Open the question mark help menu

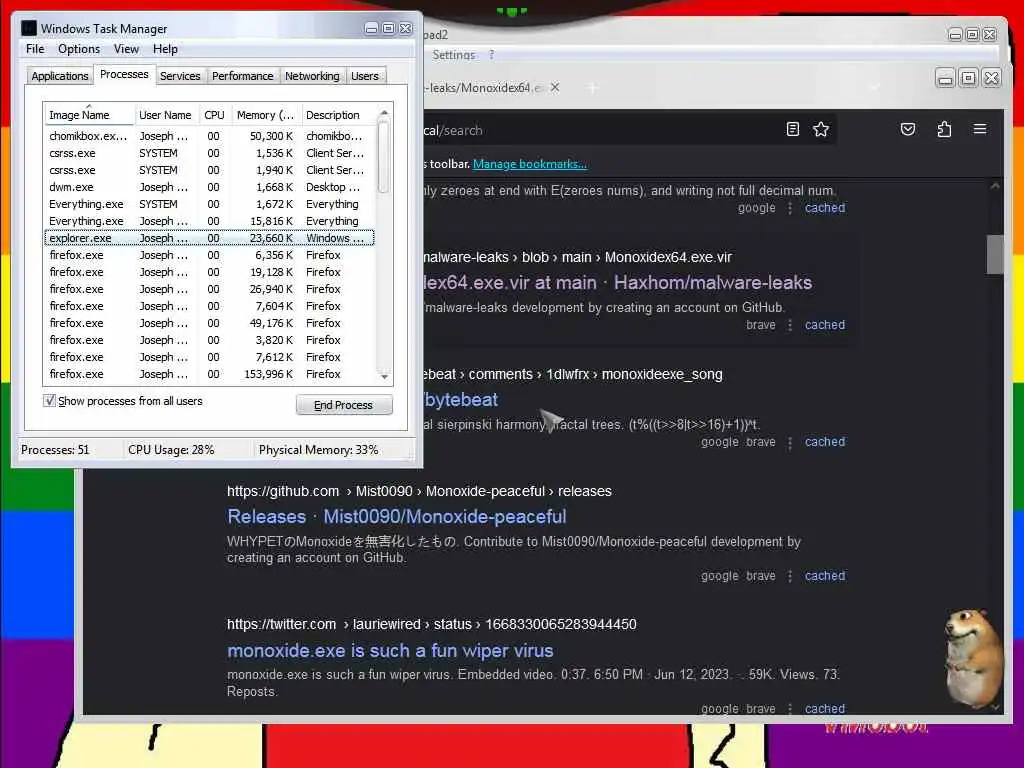(491, 56)
